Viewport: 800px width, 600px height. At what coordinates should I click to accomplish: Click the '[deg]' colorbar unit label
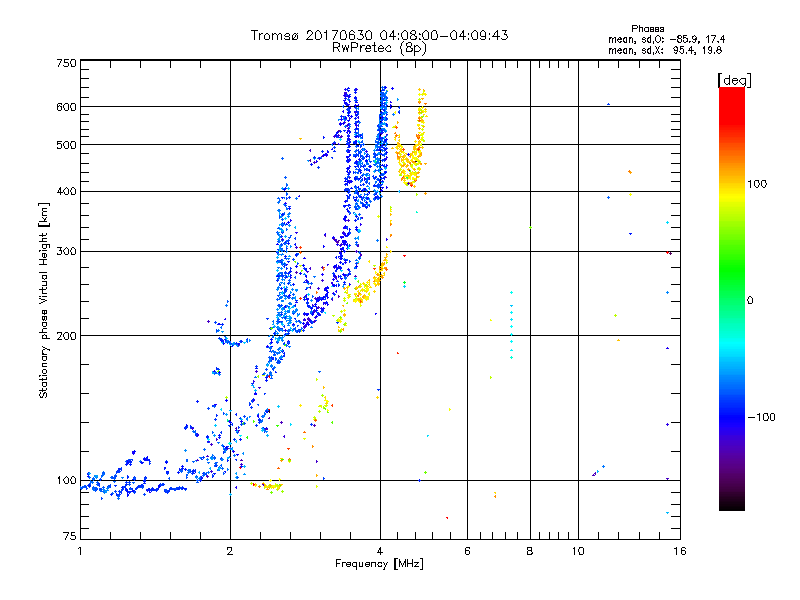coord(734,80)
